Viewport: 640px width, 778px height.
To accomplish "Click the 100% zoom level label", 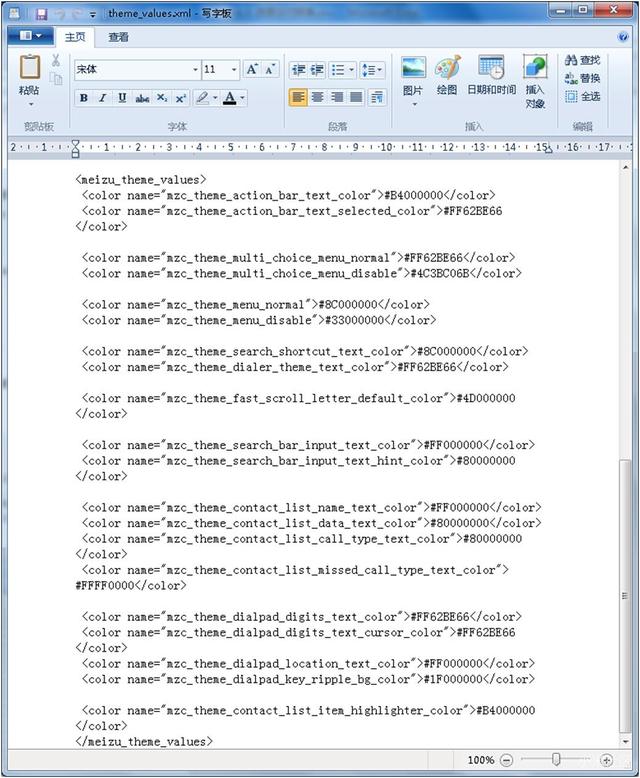I will pos(481,760).
